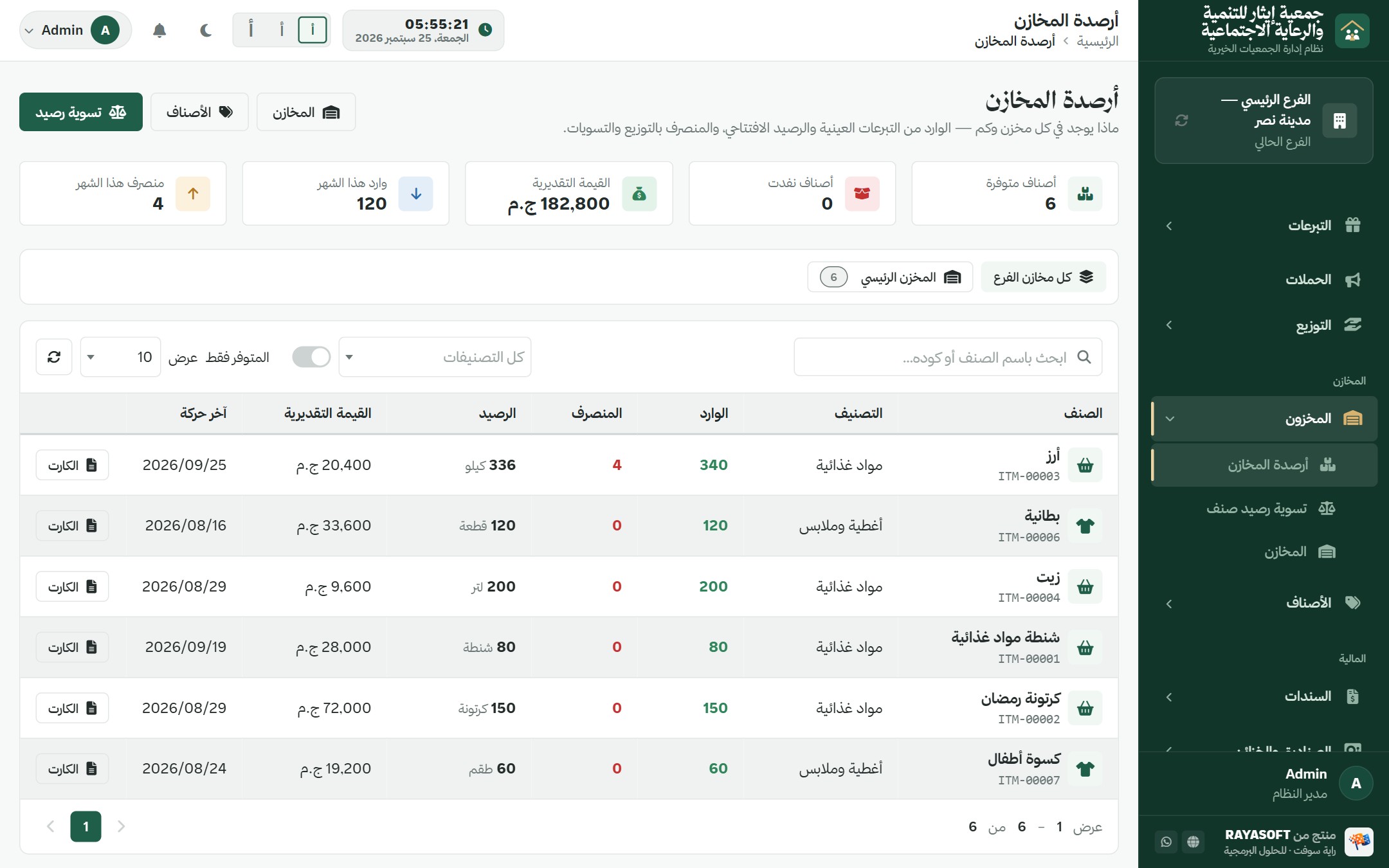The image size is (1389, 868).
Task: Select the medium font size option
Action: 282,30
